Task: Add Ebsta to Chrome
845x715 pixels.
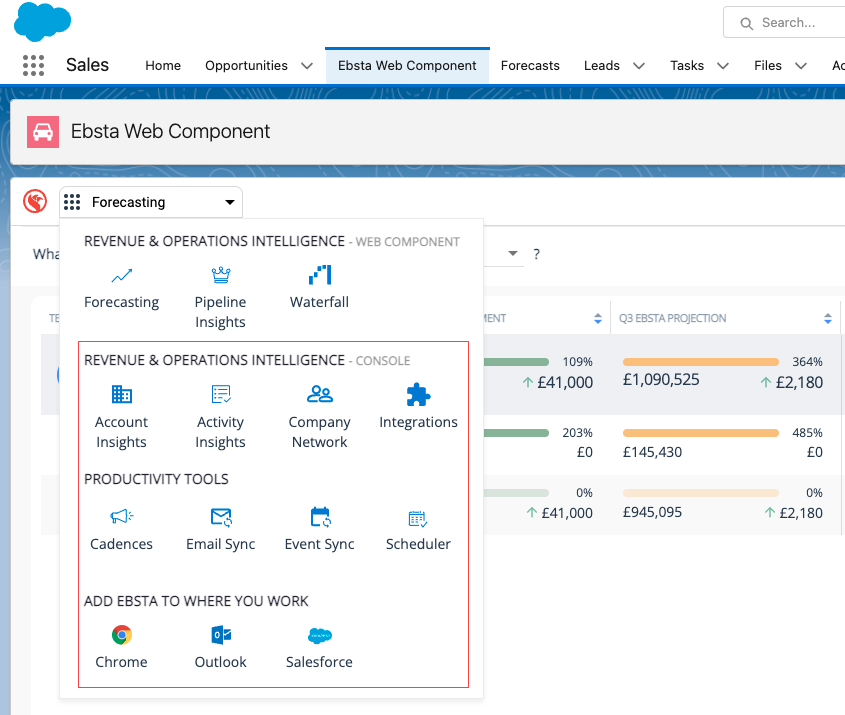Action: [x=121, y=635]
